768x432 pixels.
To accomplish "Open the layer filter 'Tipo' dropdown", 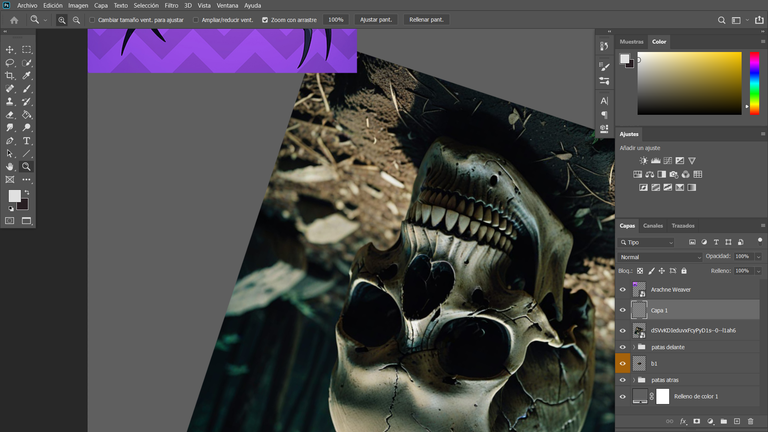I will (x=647, y=242).
